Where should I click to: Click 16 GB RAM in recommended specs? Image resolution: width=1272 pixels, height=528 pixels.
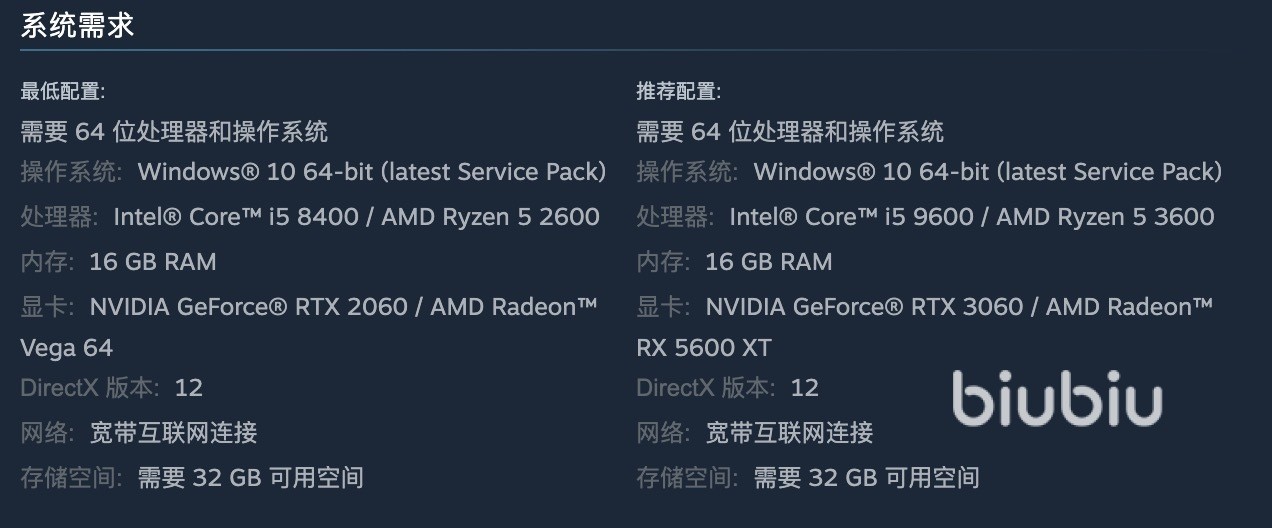point(768,262)
